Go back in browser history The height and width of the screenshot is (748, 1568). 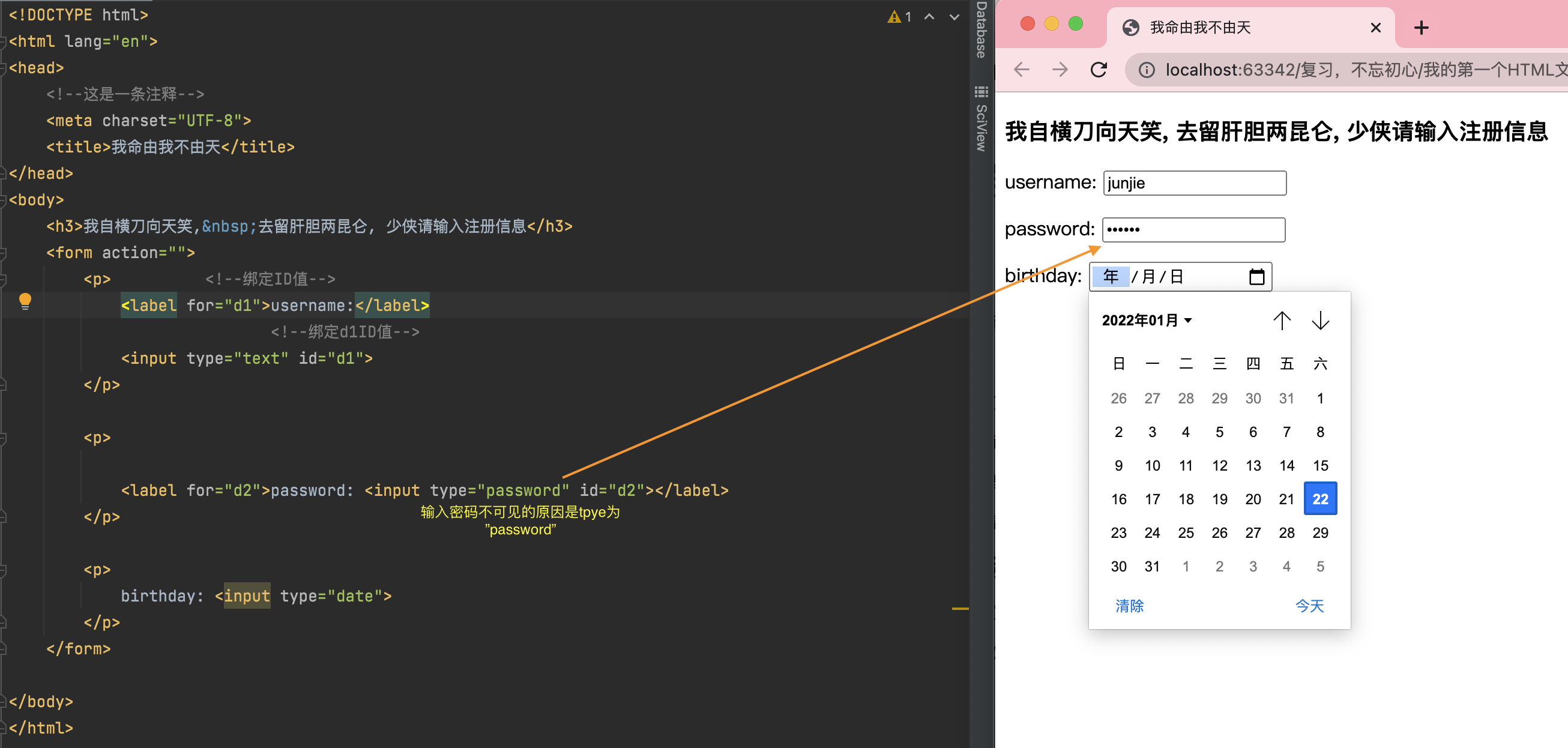(1021, 70)
